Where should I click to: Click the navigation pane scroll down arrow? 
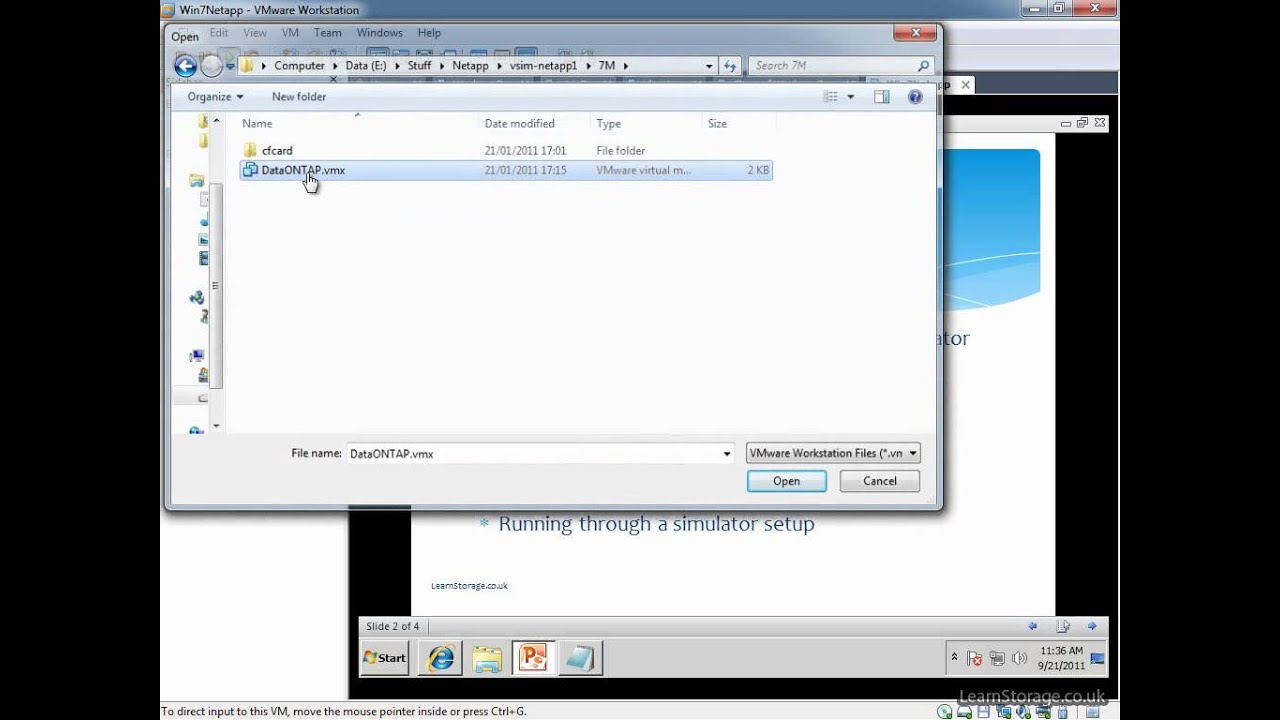click(x=215, y=426)
